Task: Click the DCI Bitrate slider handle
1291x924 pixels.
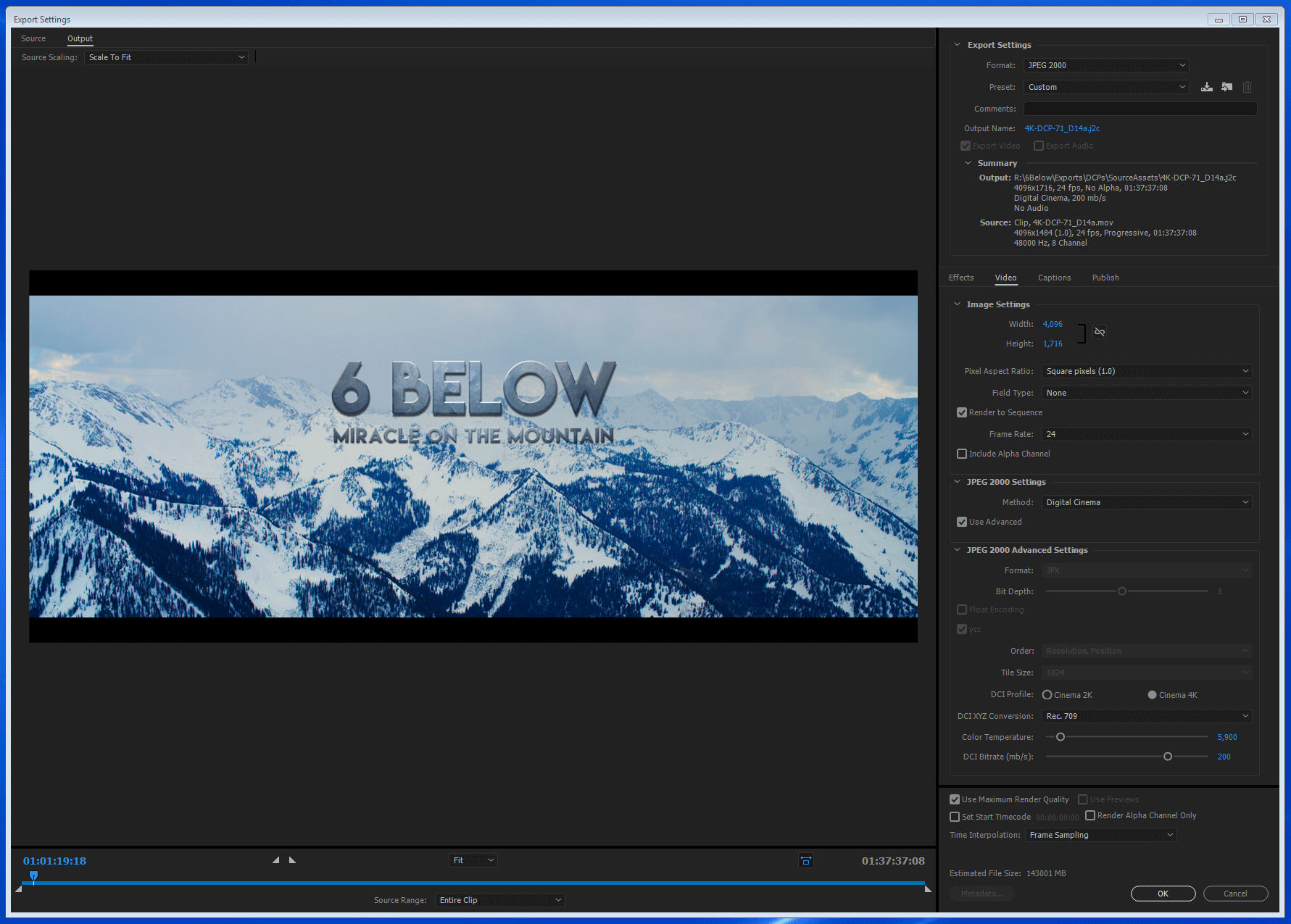Action: click(1168, 757)
